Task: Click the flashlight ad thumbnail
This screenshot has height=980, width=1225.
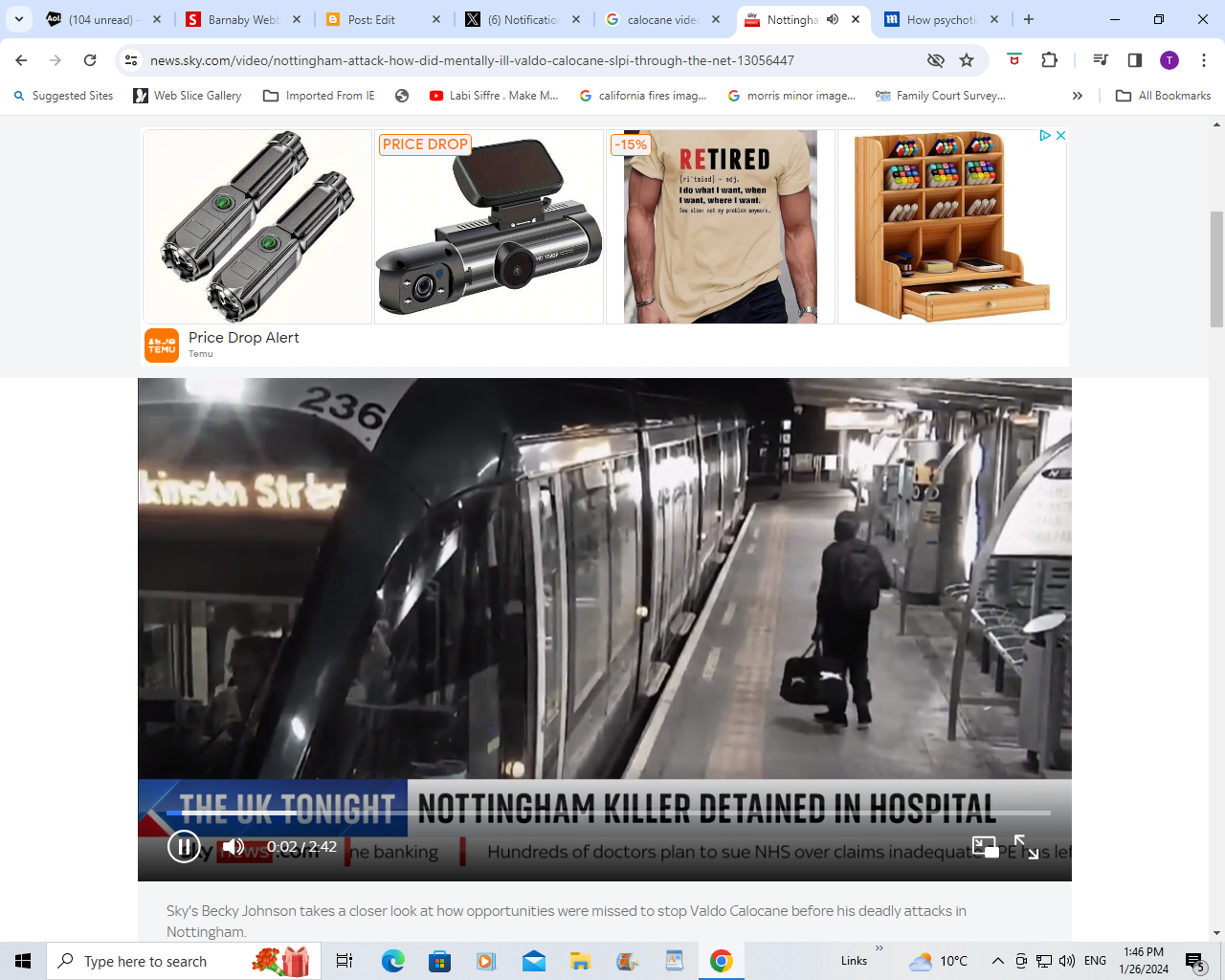Action: pyautogui.click(x=257, y=227)
